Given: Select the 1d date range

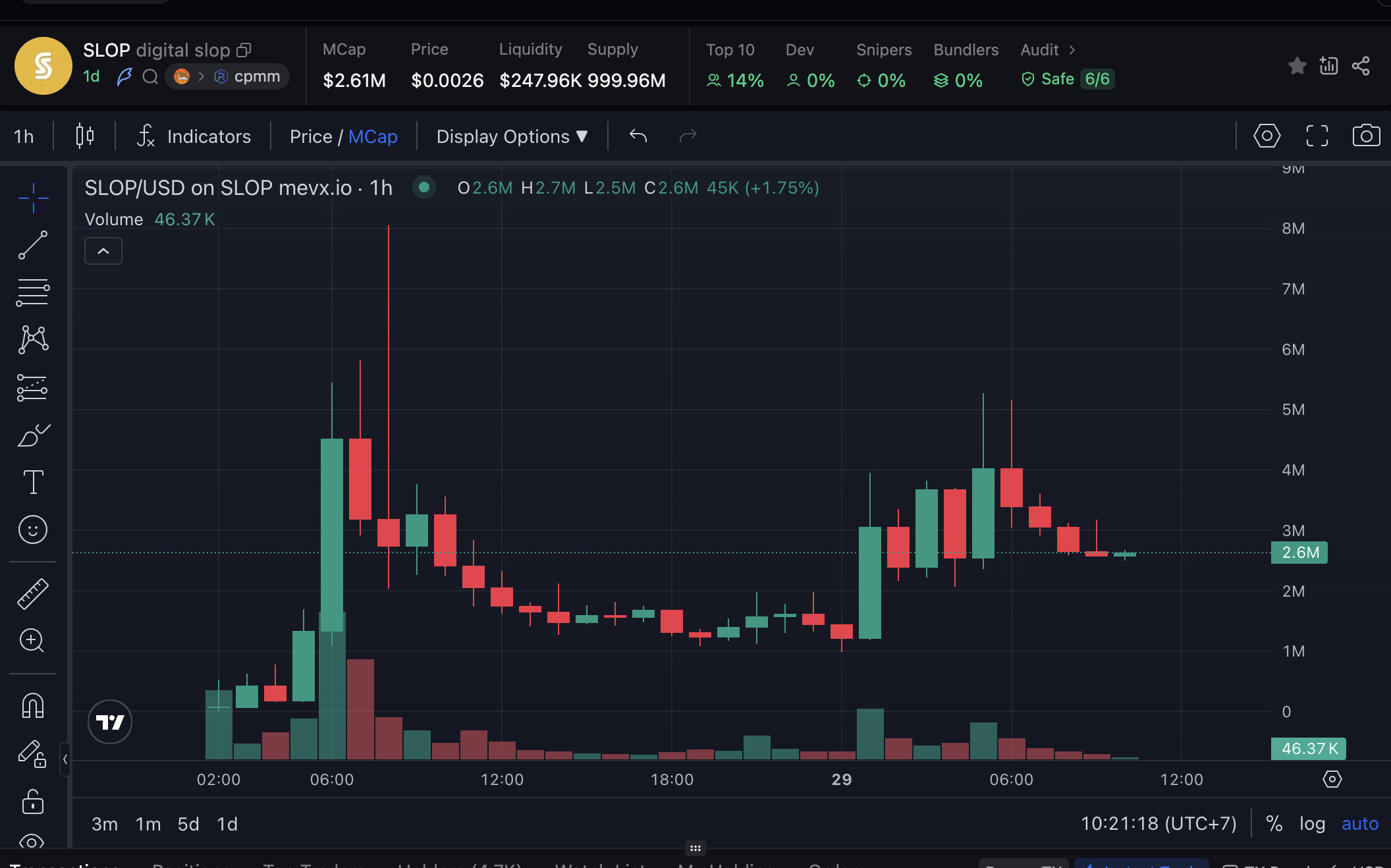Looking at the screenshot, I should coord(227,824).
